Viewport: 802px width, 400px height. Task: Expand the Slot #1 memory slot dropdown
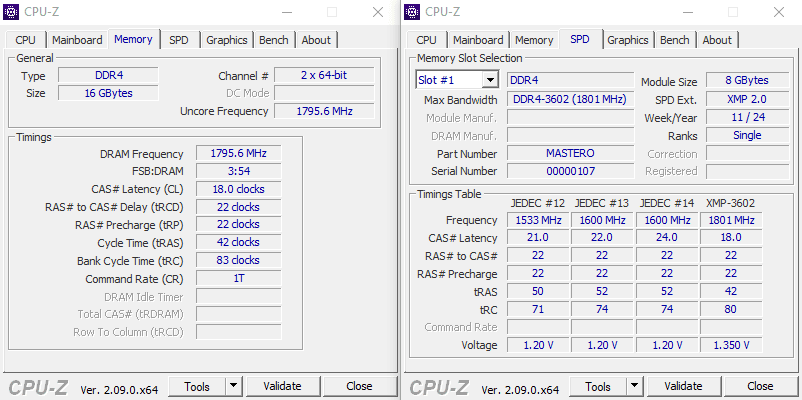(x=491, y=80)
